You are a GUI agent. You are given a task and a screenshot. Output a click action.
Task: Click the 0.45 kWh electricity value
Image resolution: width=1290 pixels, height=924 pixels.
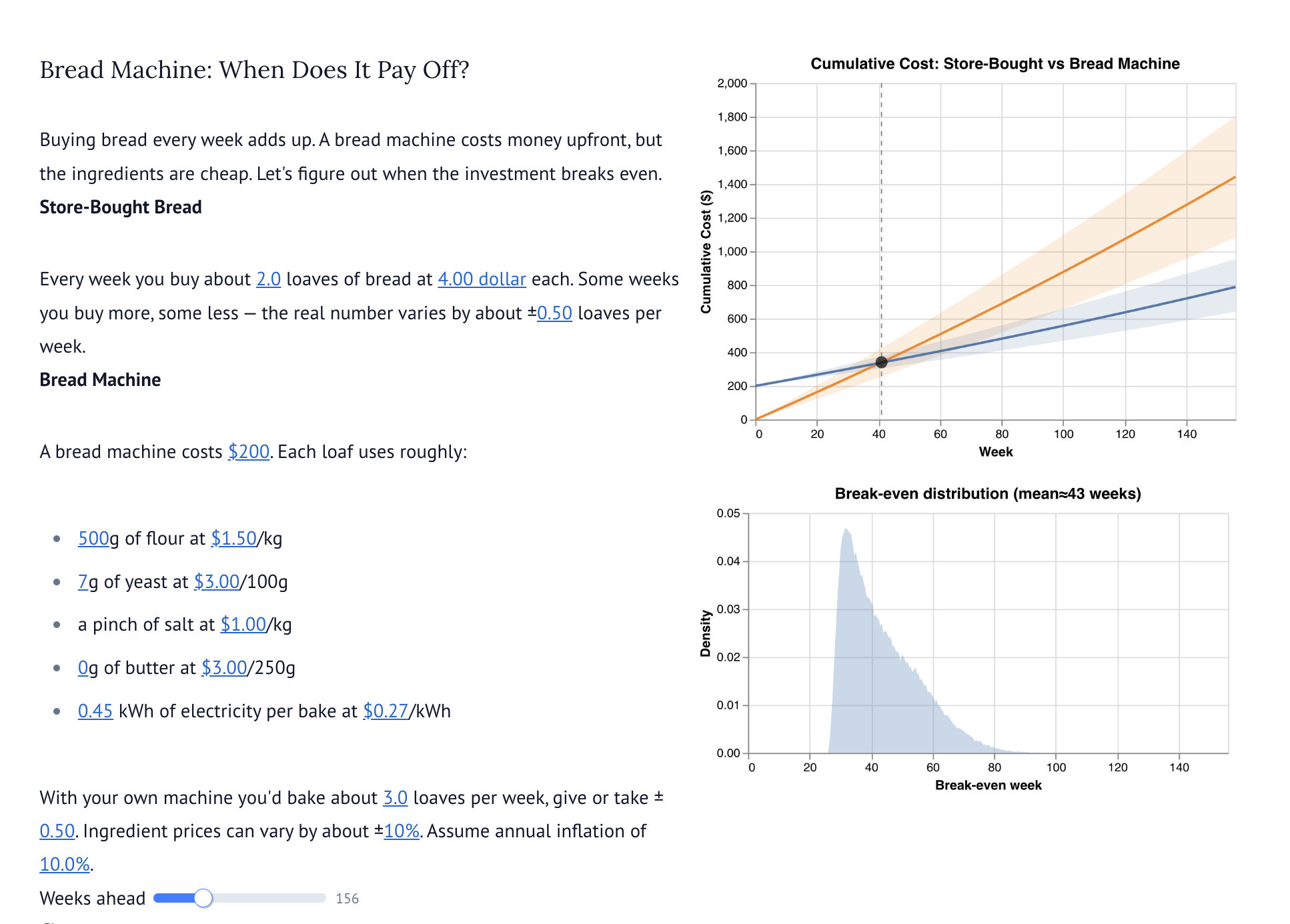point(95,711)
